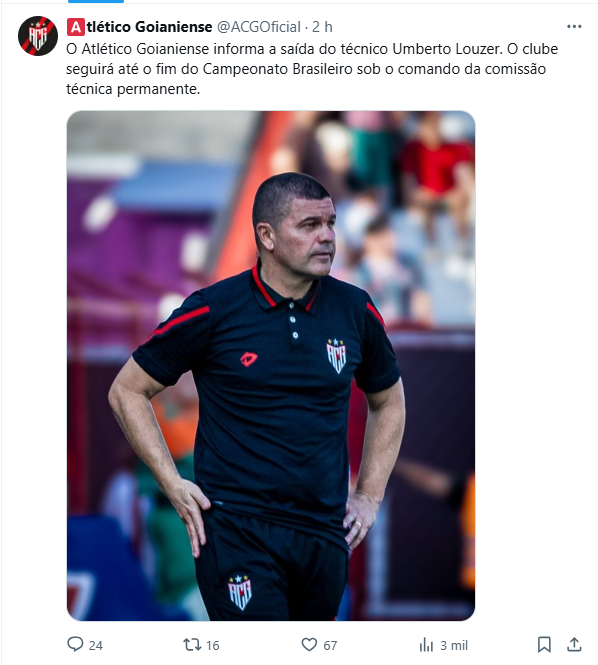Image resolution: width=598 pixels, height=665 pixels.
Task: Open the three-dot more options menu
Action: [574, 27]
